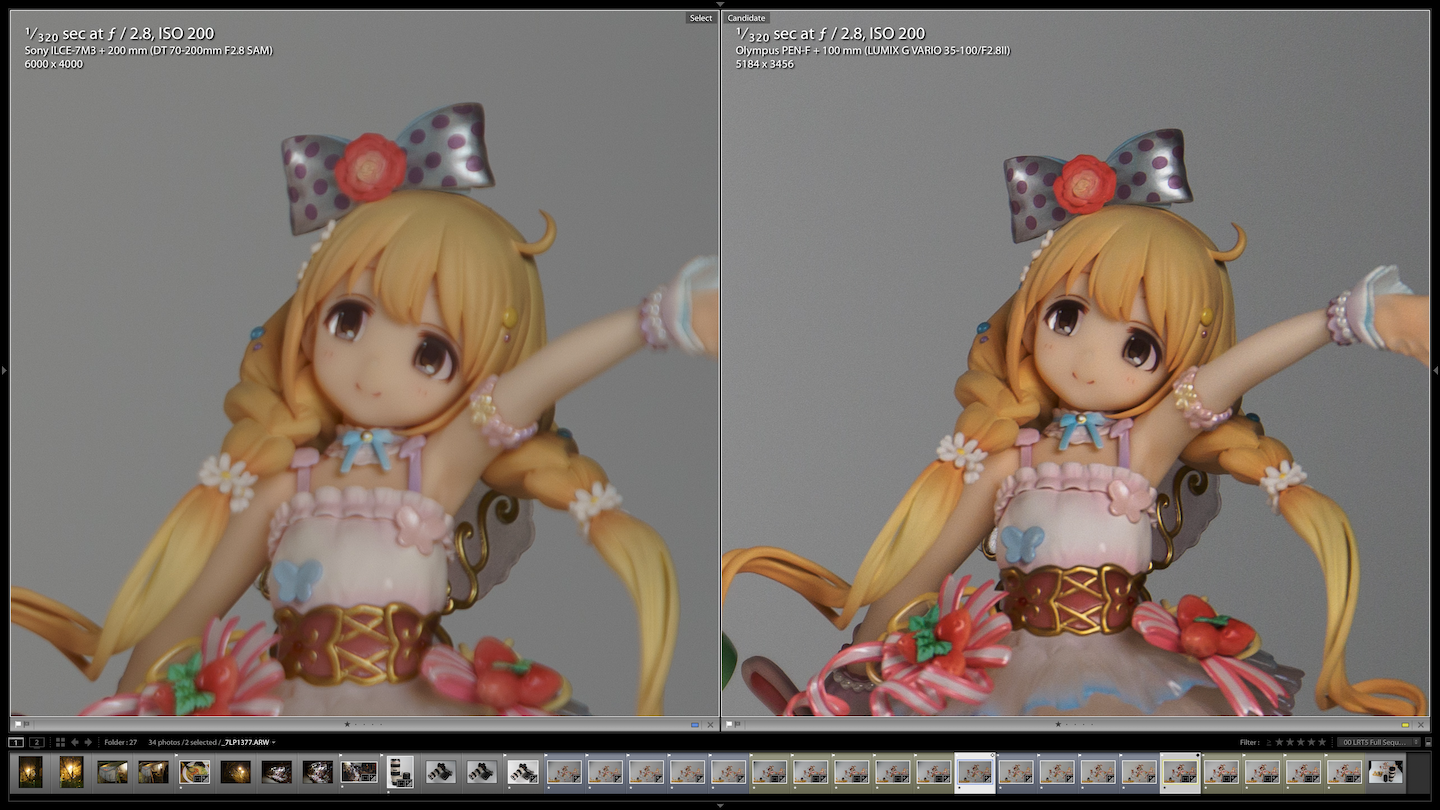The height and width of the screenshot is (810, 1440).
Task: Filter by one star in filmstrip filter
Action: pos(1279,742)
